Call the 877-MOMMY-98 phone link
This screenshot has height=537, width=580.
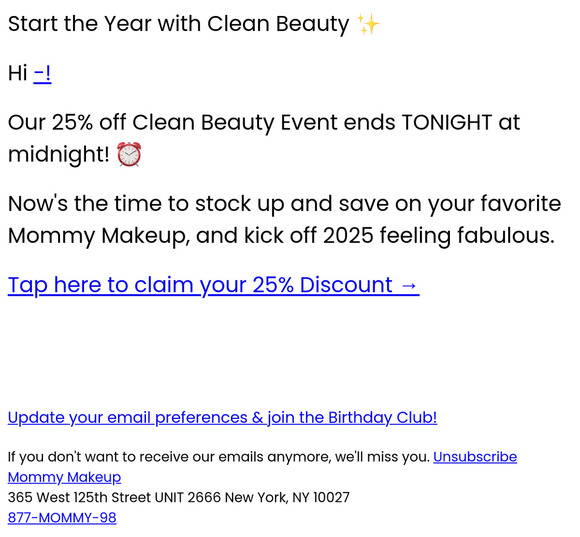62,518
